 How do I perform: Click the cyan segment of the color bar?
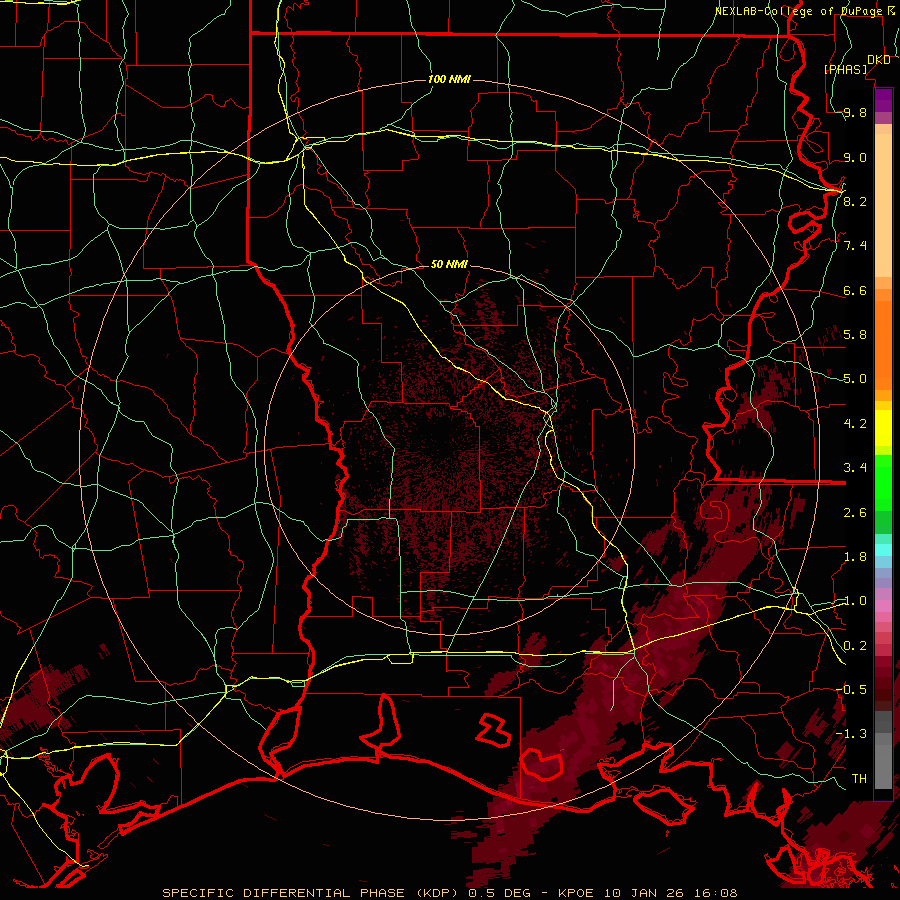(883, 550)
